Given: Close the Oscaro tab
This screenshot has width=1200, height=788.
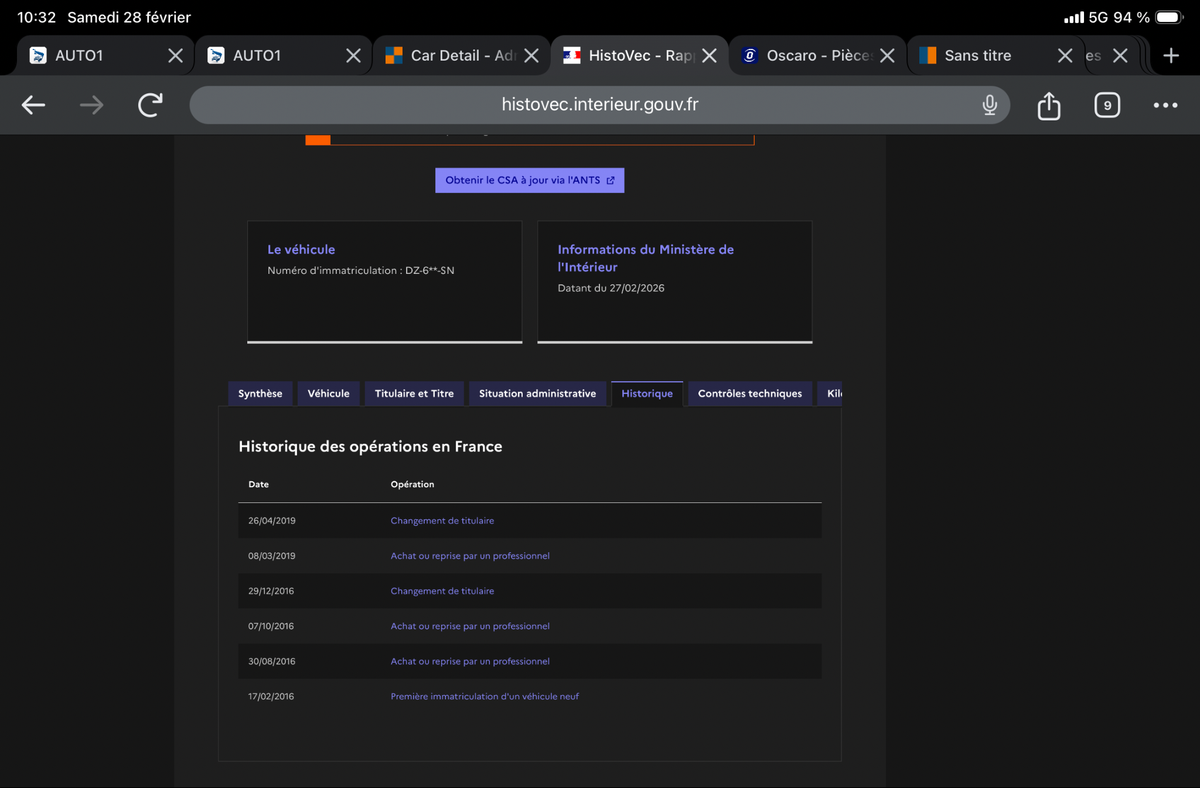Looking at the screenshot, I should [887, 56].
